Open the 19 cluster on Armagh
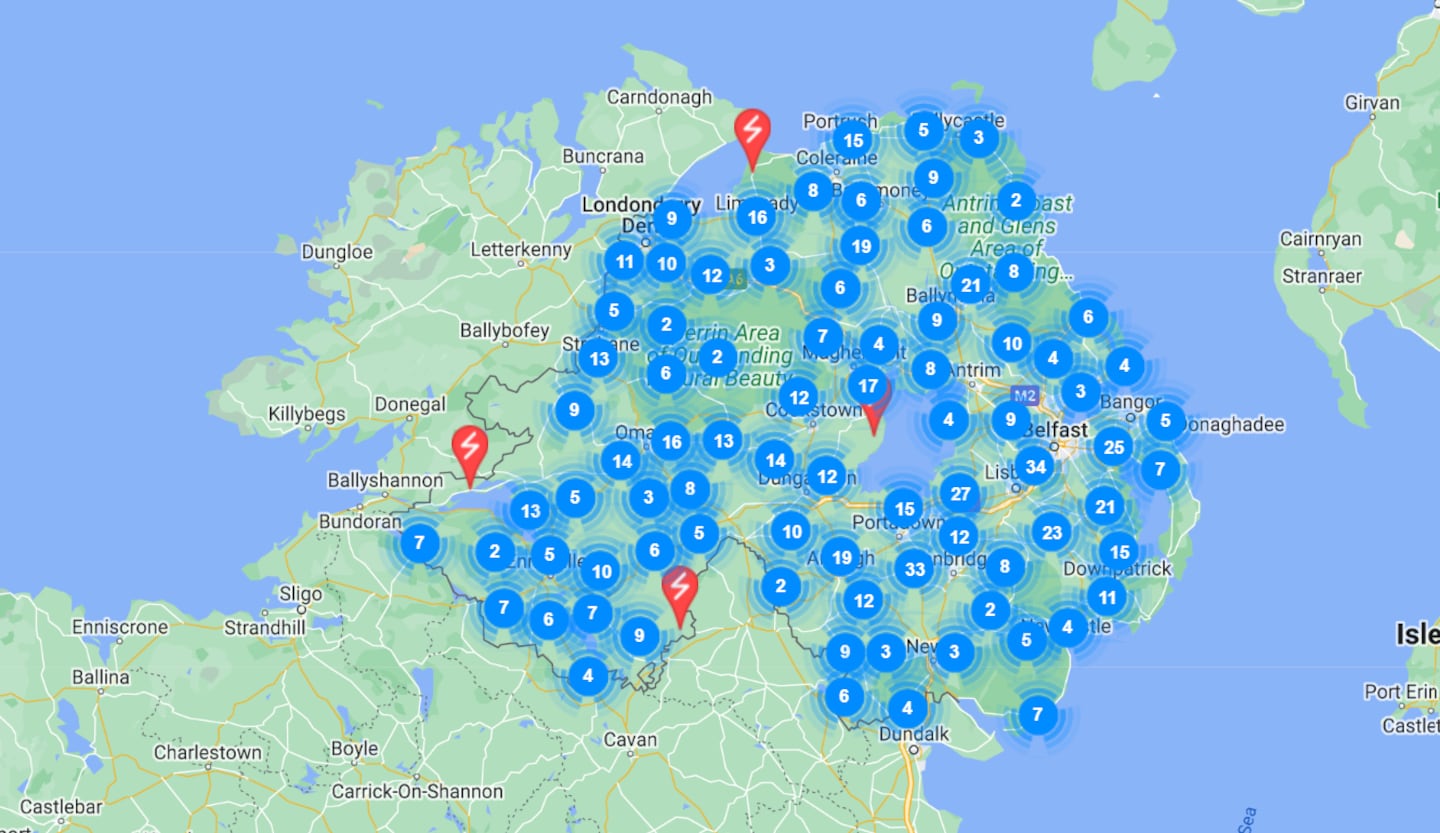This screenshot has width=1440, height=833. tap(840, 558)
